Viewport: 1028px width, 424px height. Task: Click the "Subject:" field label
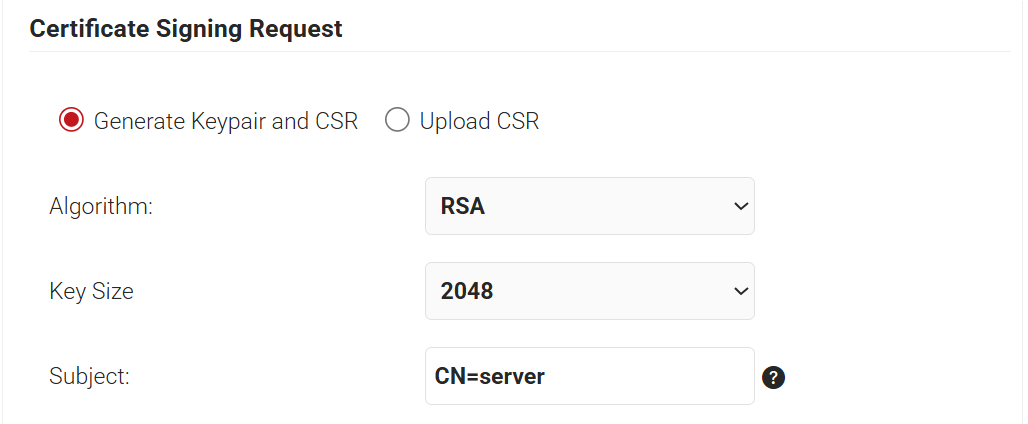click(90, 377)
